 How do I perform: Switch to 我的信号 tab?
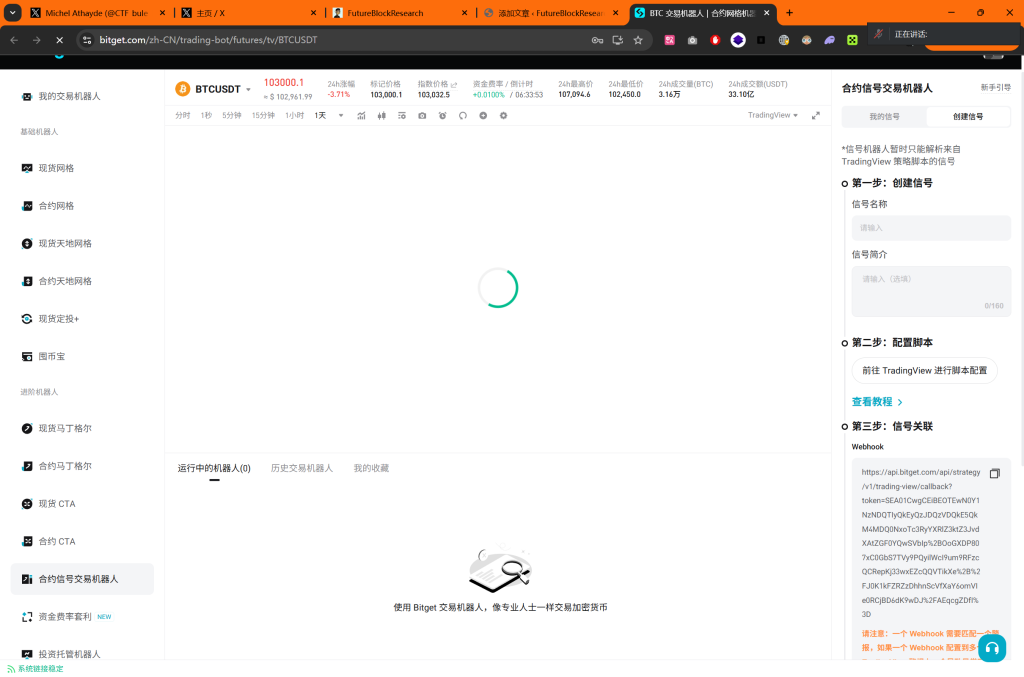(883, 117)
